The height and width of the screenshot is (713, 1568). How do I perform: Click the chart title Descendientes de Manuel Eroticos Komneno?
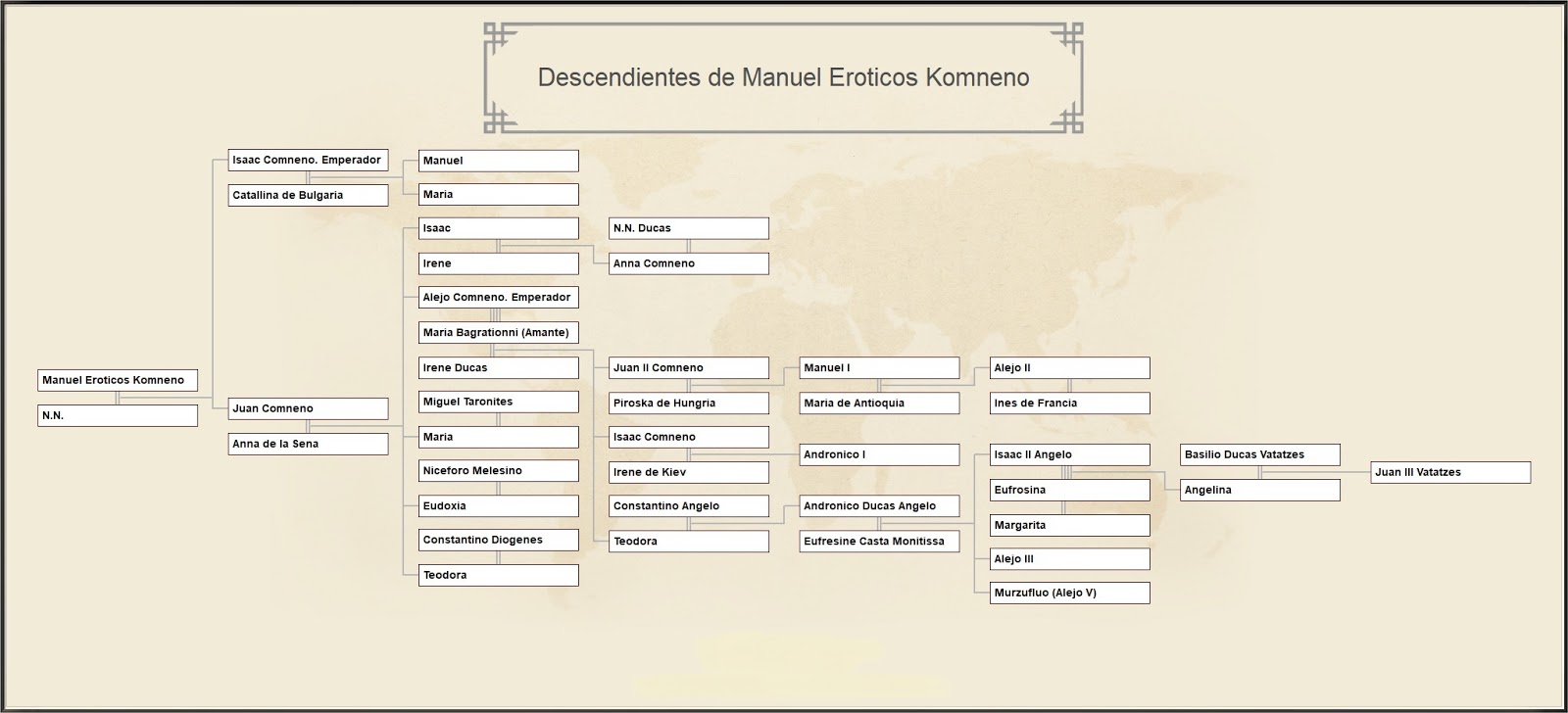click(x=784, y=77)
